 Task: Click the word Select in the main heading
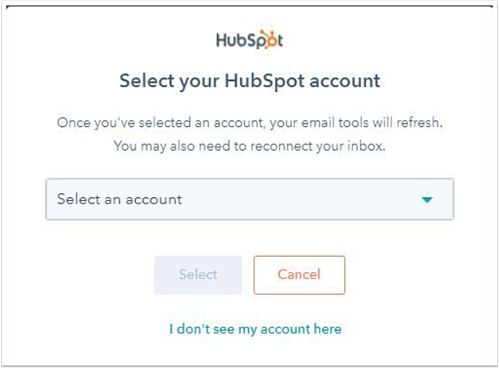[x=147, y=81]
